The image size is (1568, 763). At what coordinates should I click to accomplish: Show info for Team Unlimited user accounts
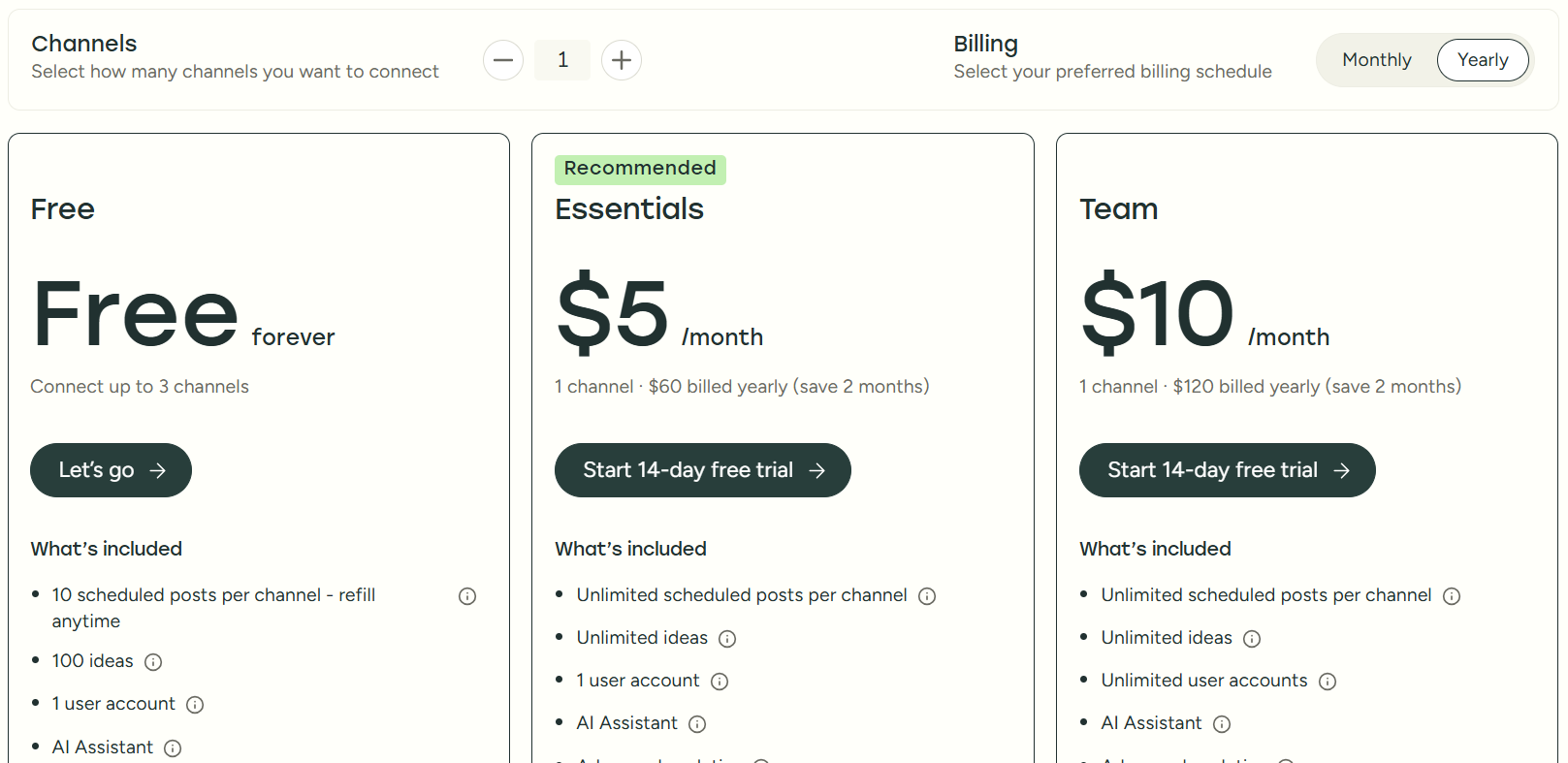tap(1328, 682)
